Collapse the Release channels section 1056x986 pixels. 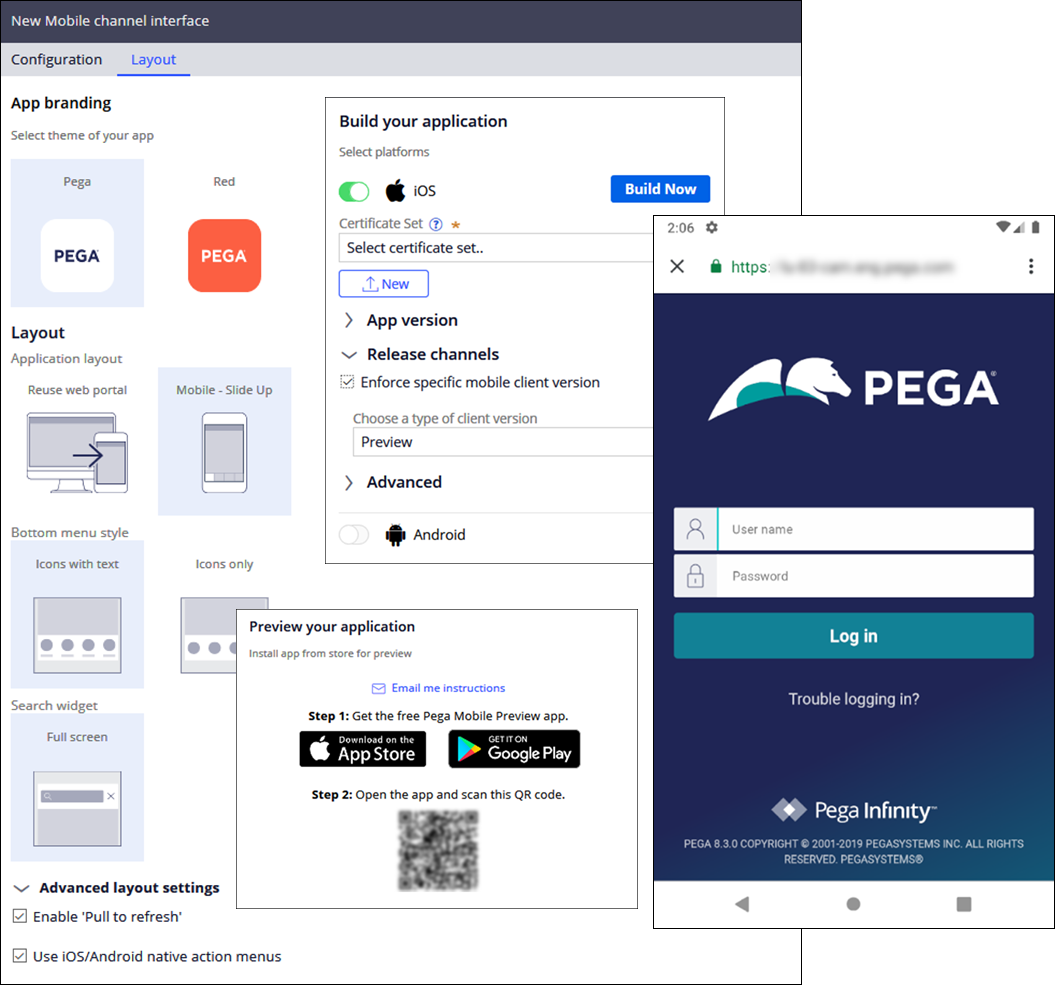[349, 354]
